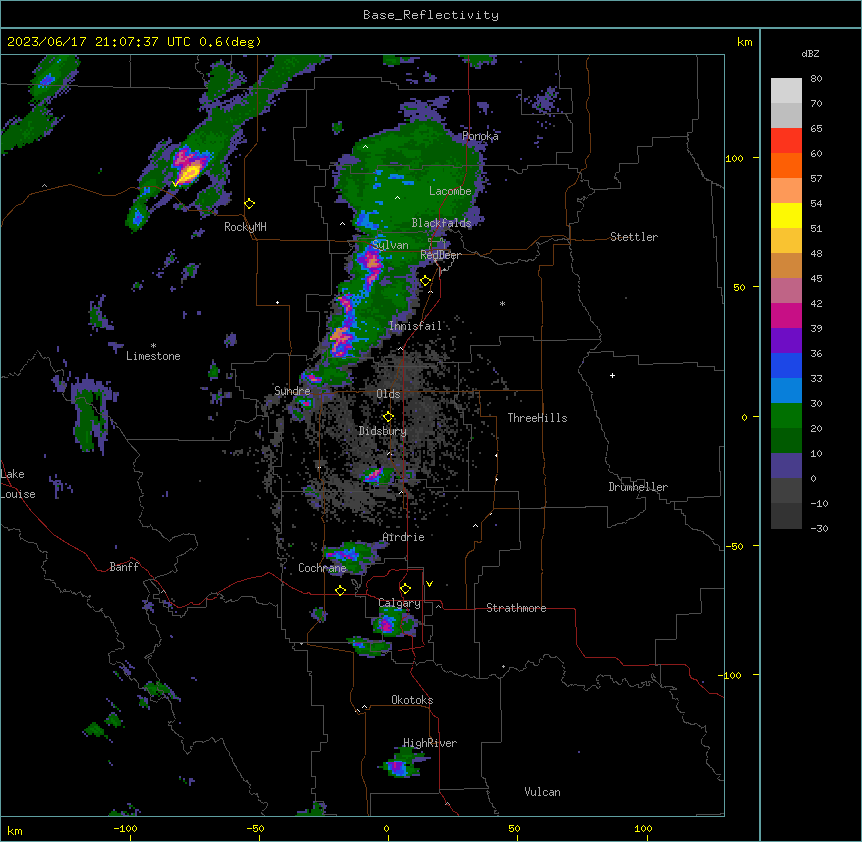Click the Innisfail city label
The image size is (862, 842).
pos(416,326)
